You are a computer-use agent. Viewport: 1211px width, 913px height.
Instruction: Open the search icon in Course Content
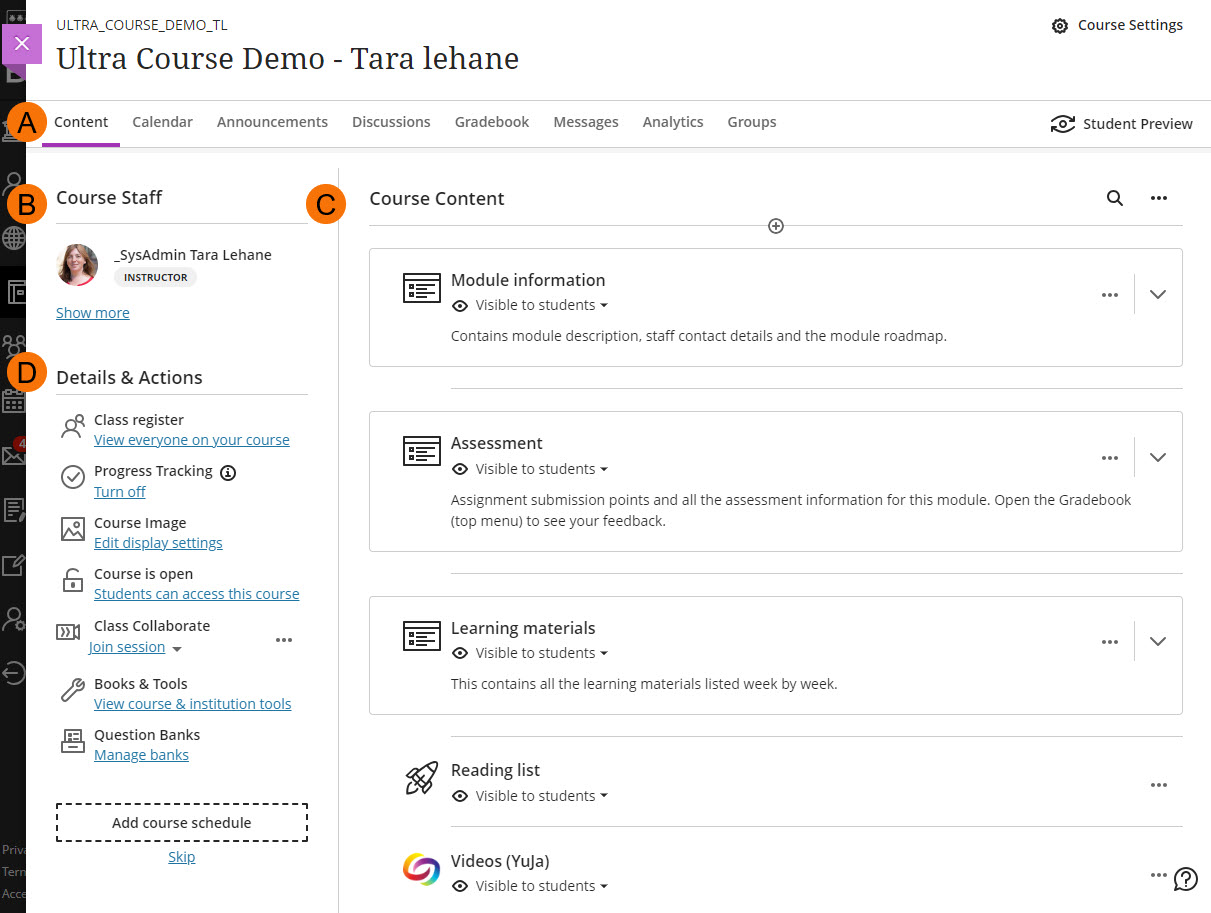pos(1114,198)
